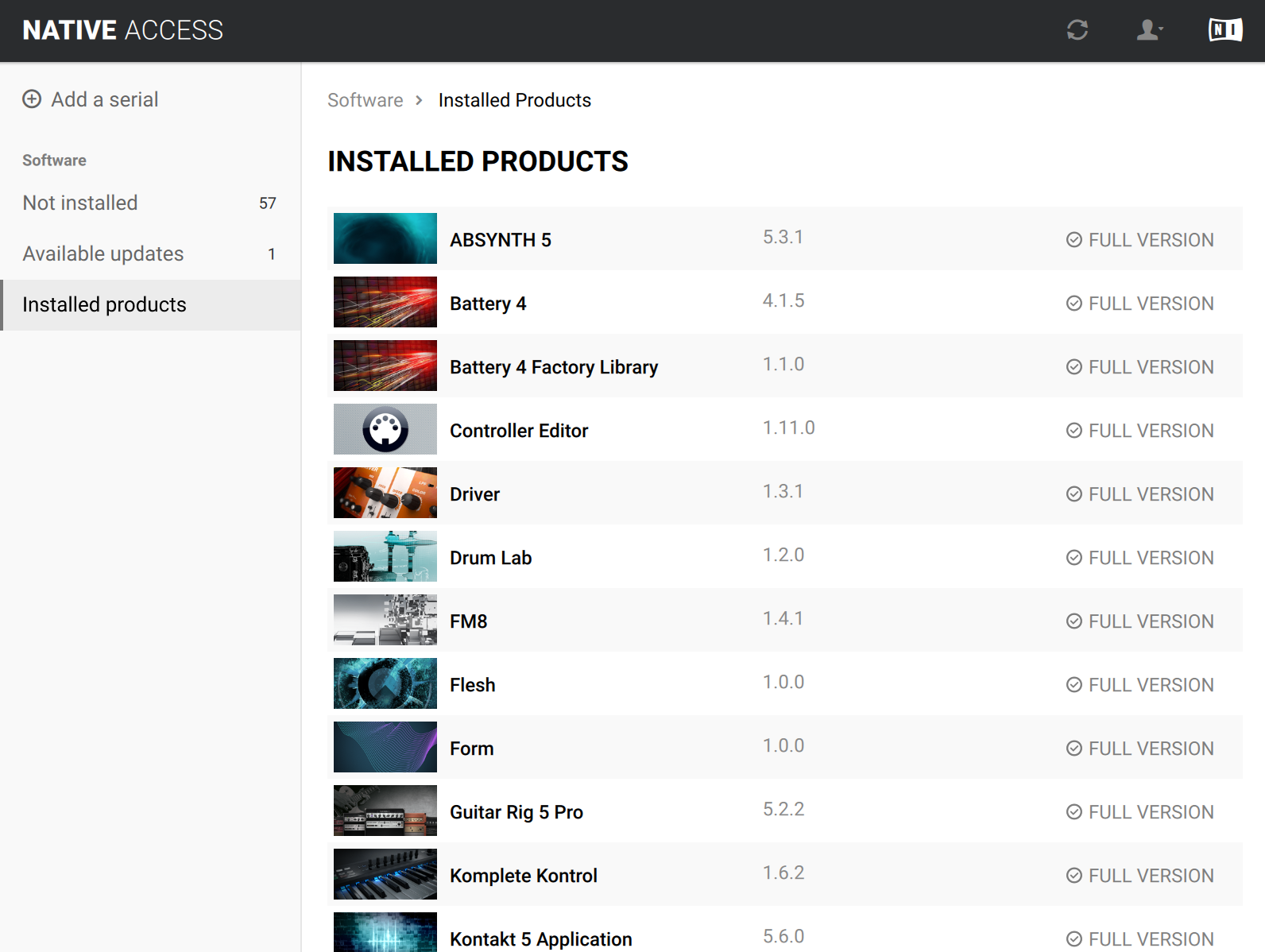1265x952 pixels.
Task: Click the Flesh product thumbnail
Action: coord(385,683)
